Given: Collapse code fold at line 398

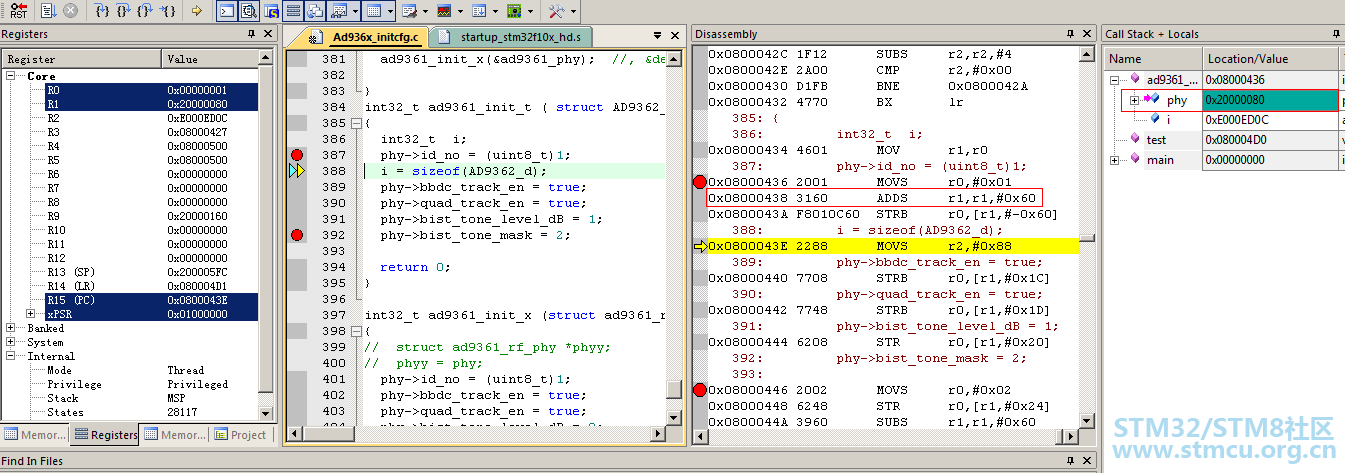Looking at the screenshot, I should pyautogui.click(x=355, y=331).
